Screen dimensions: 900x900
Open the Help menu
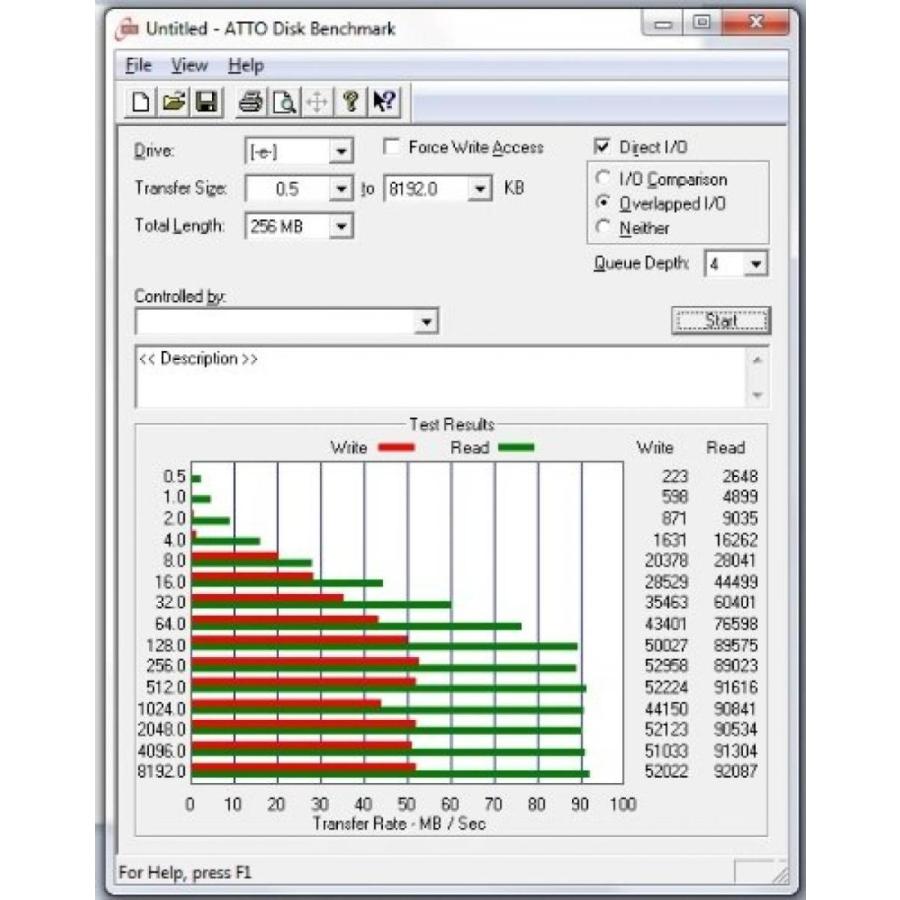point(246,65)
